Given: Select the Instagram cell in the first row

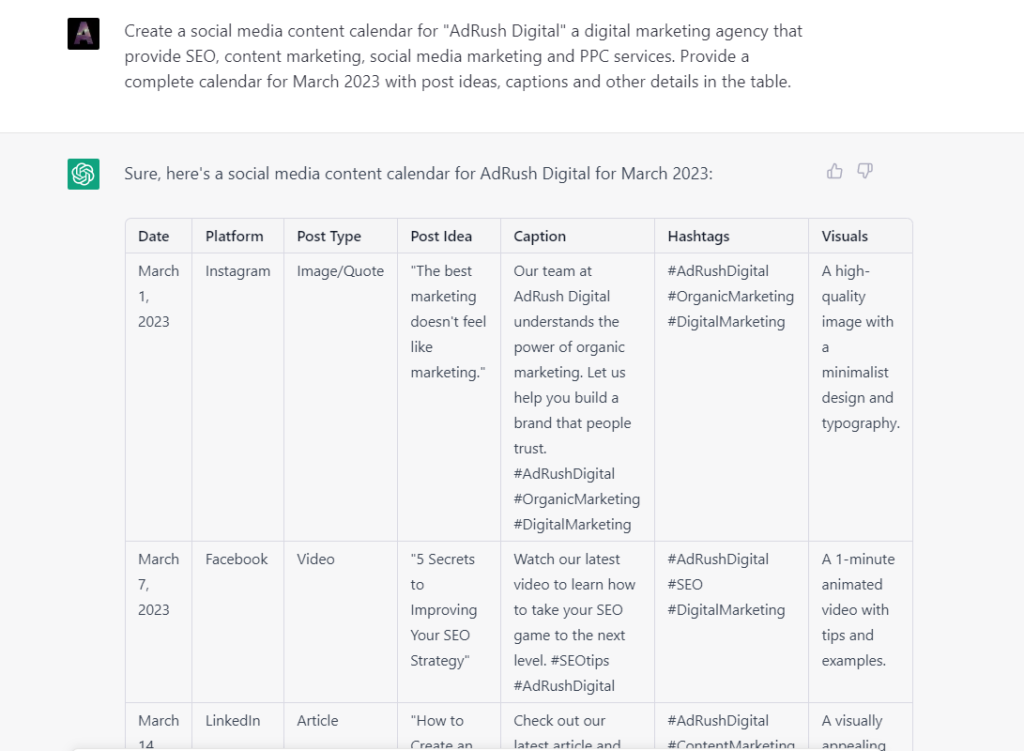Looking at the screenshot, I should pos(238,270).
